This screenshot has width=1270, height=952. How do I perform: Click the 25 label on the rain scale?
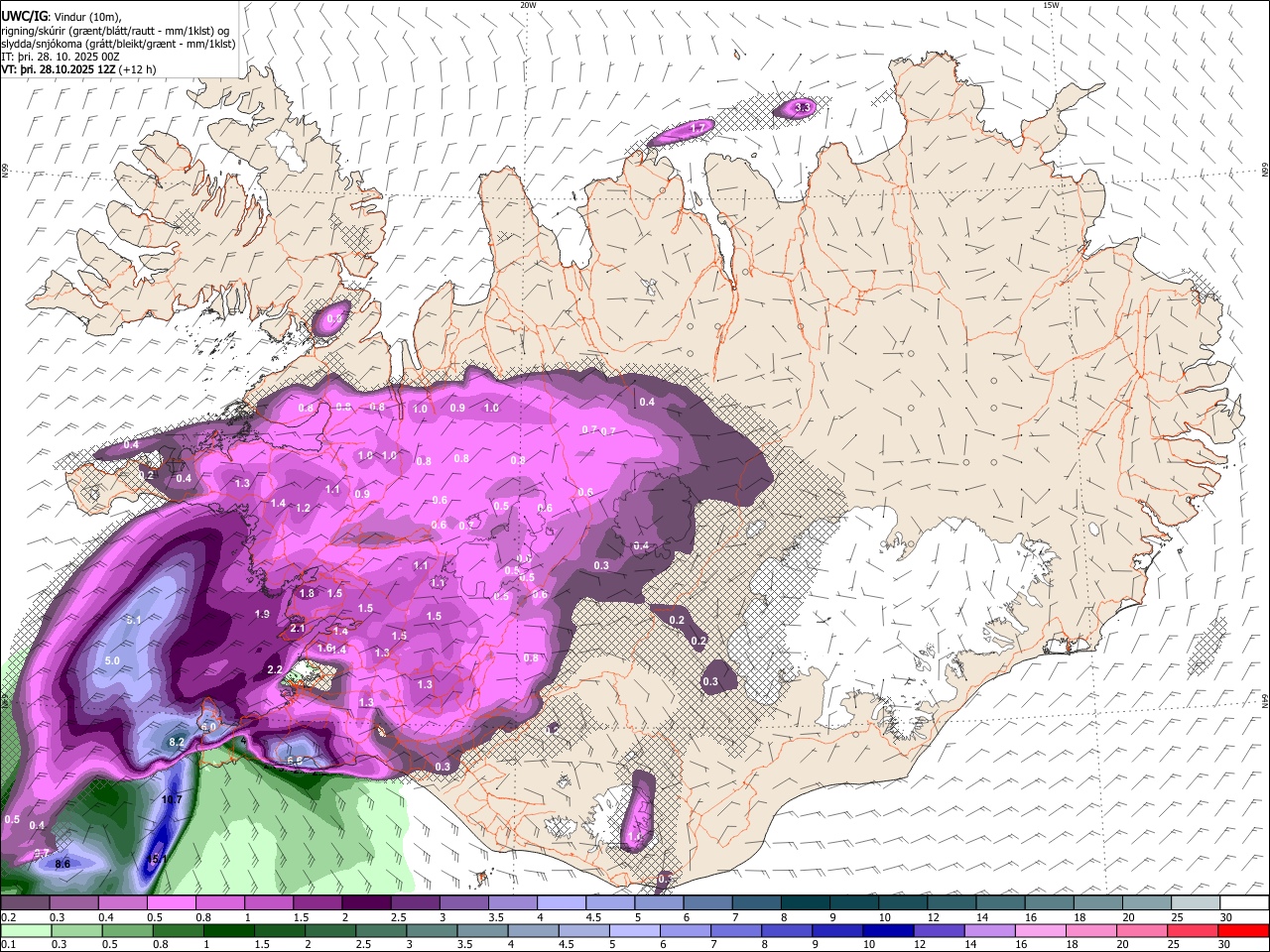pos(1174,944)
